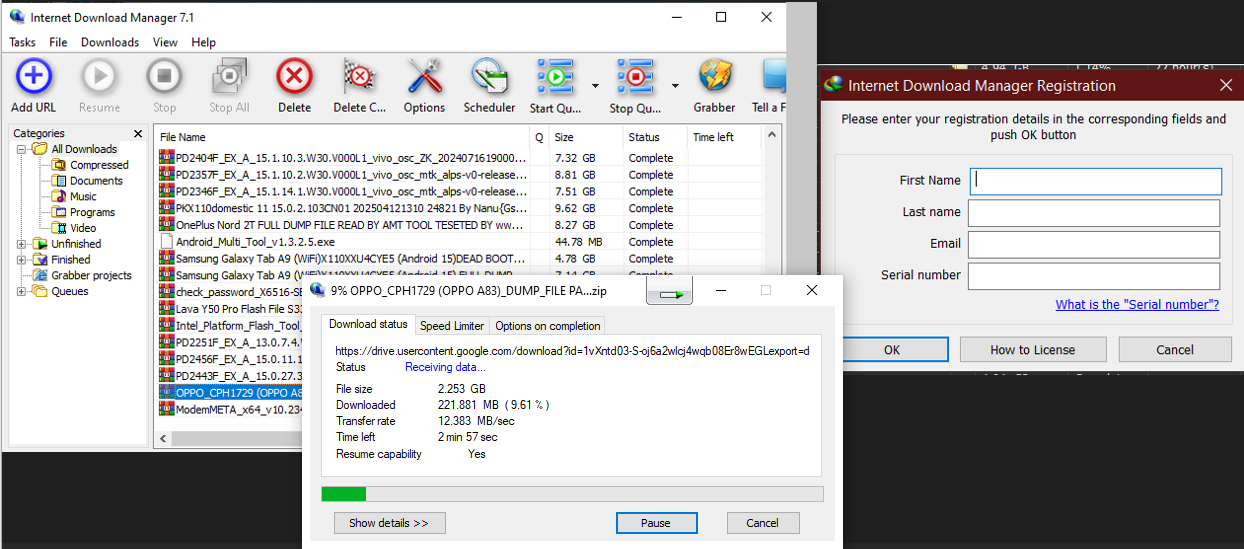This screenshot has height=549, width=1244.
Task: Click Show details button
Action: (389, 523)
